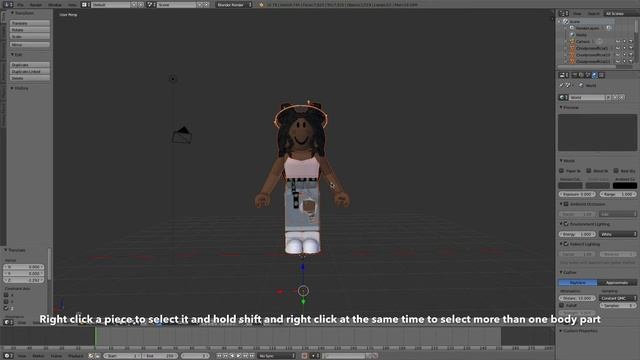Open the outliner View menu
This screenshot has height=360, width=640.
(x=577, y=13)
